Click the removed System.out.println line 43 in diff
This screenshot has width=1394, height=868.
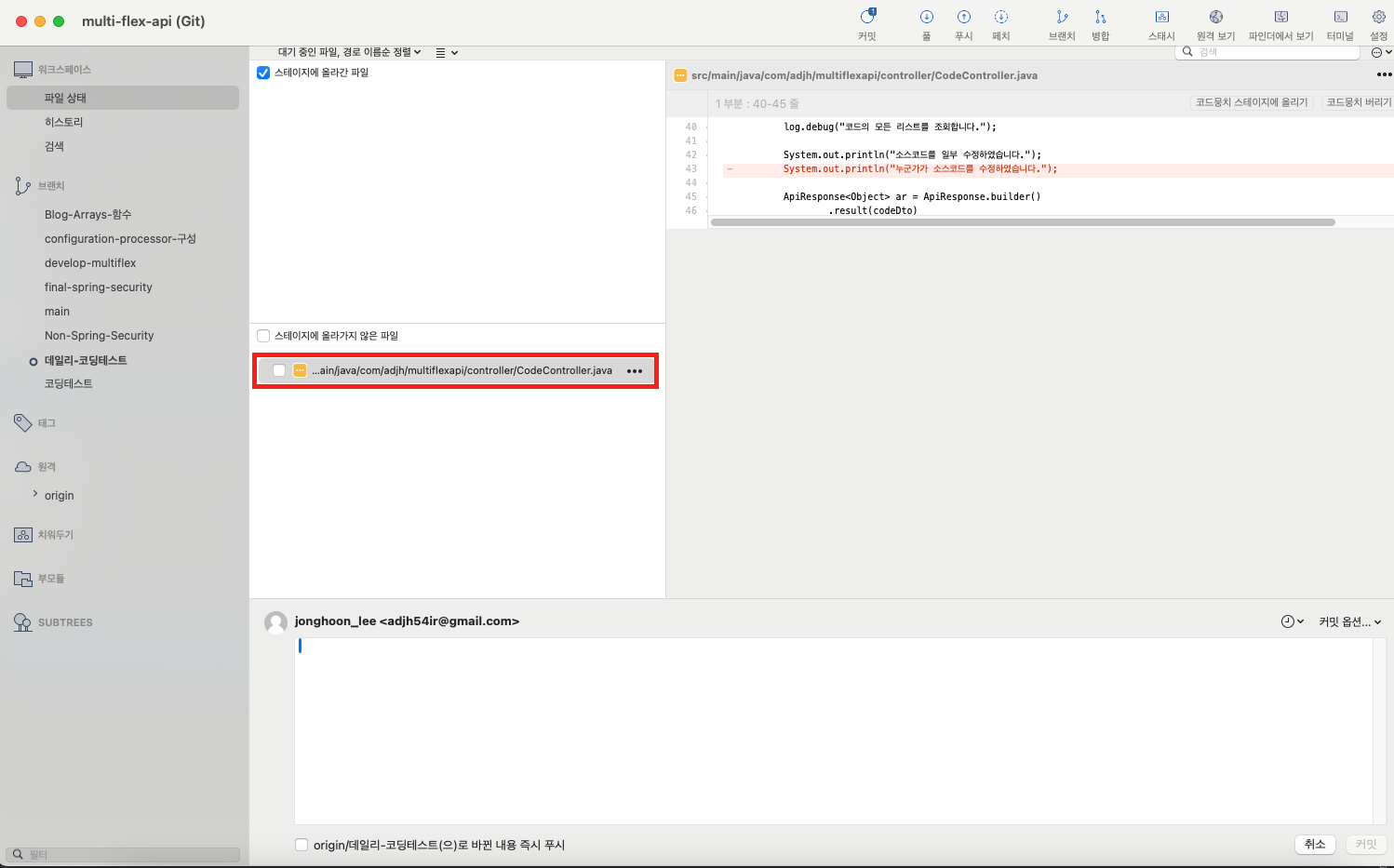pyautogui.click(x=1058, y=169)
